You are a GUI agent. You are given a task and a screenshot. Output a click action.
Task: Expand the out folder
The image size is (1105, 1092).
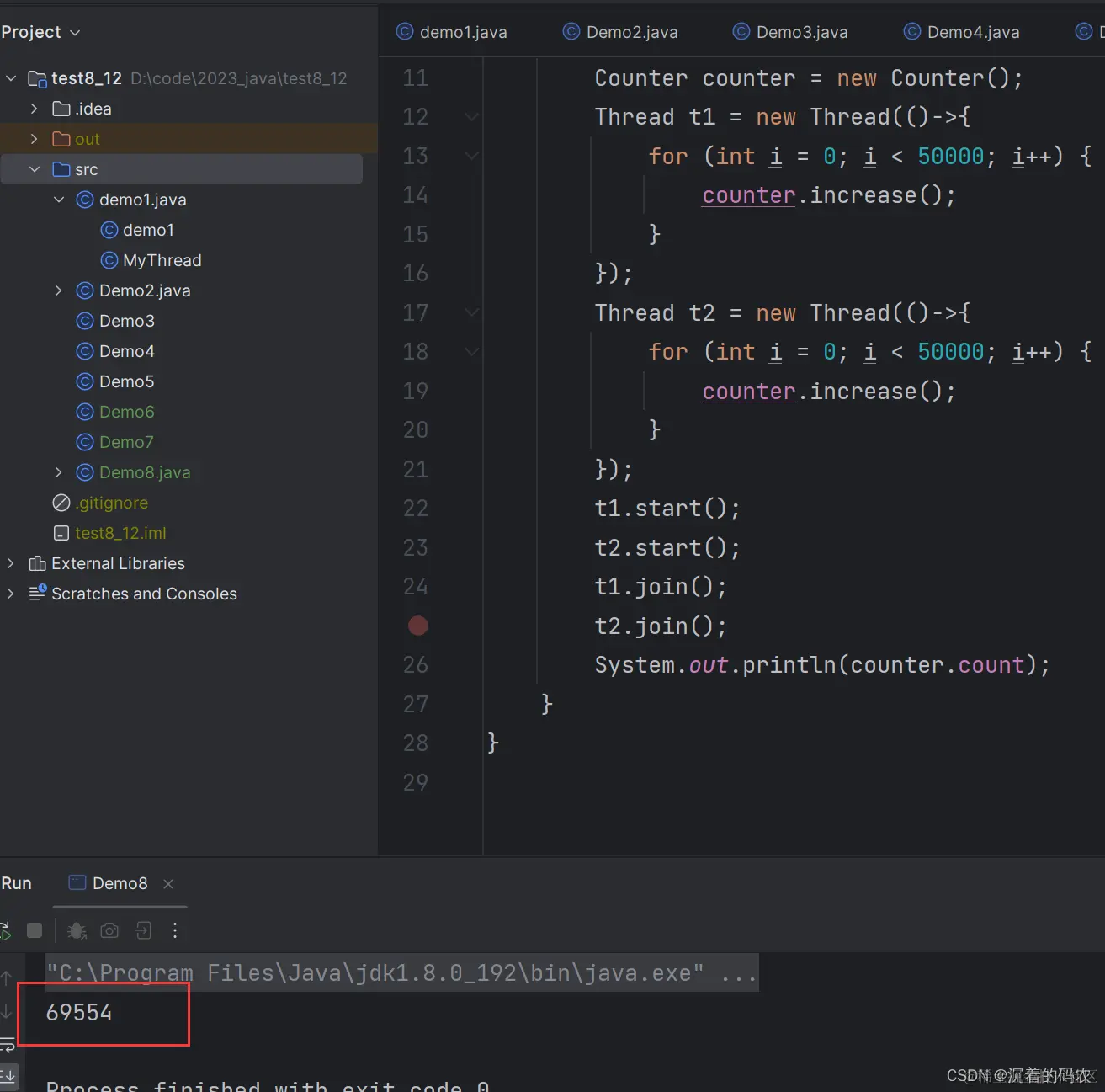pyautogui.click(x=34, y=139)
